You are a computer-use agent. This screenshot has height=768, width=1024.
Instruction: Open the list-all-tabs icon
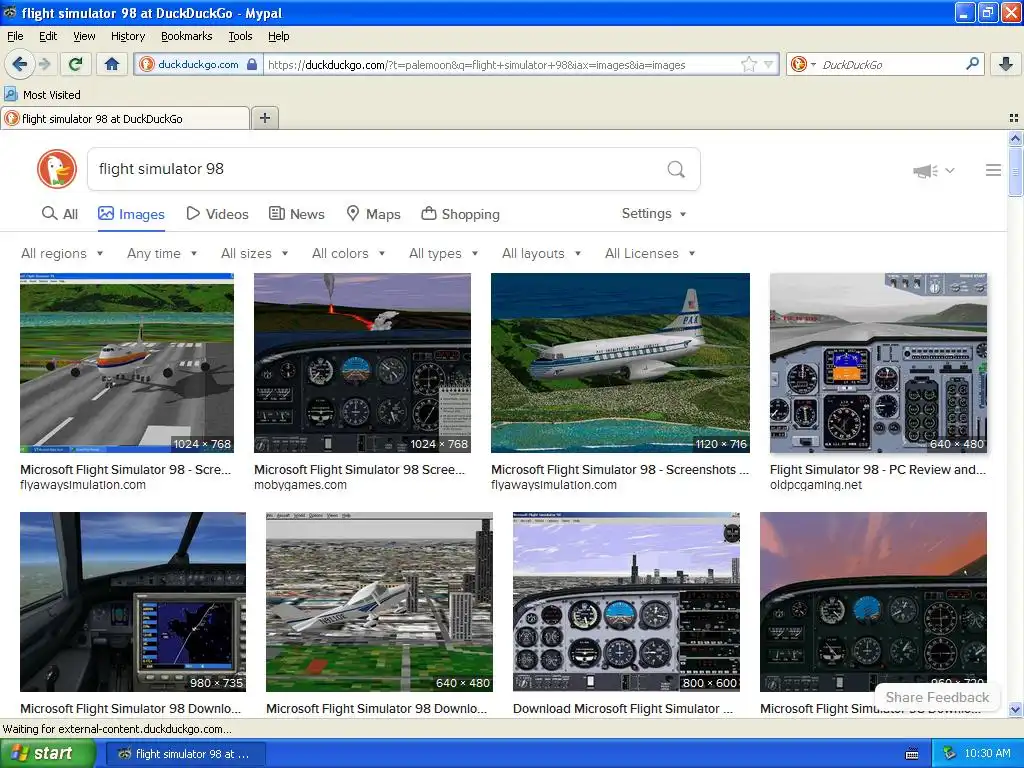click(1014, 118)
